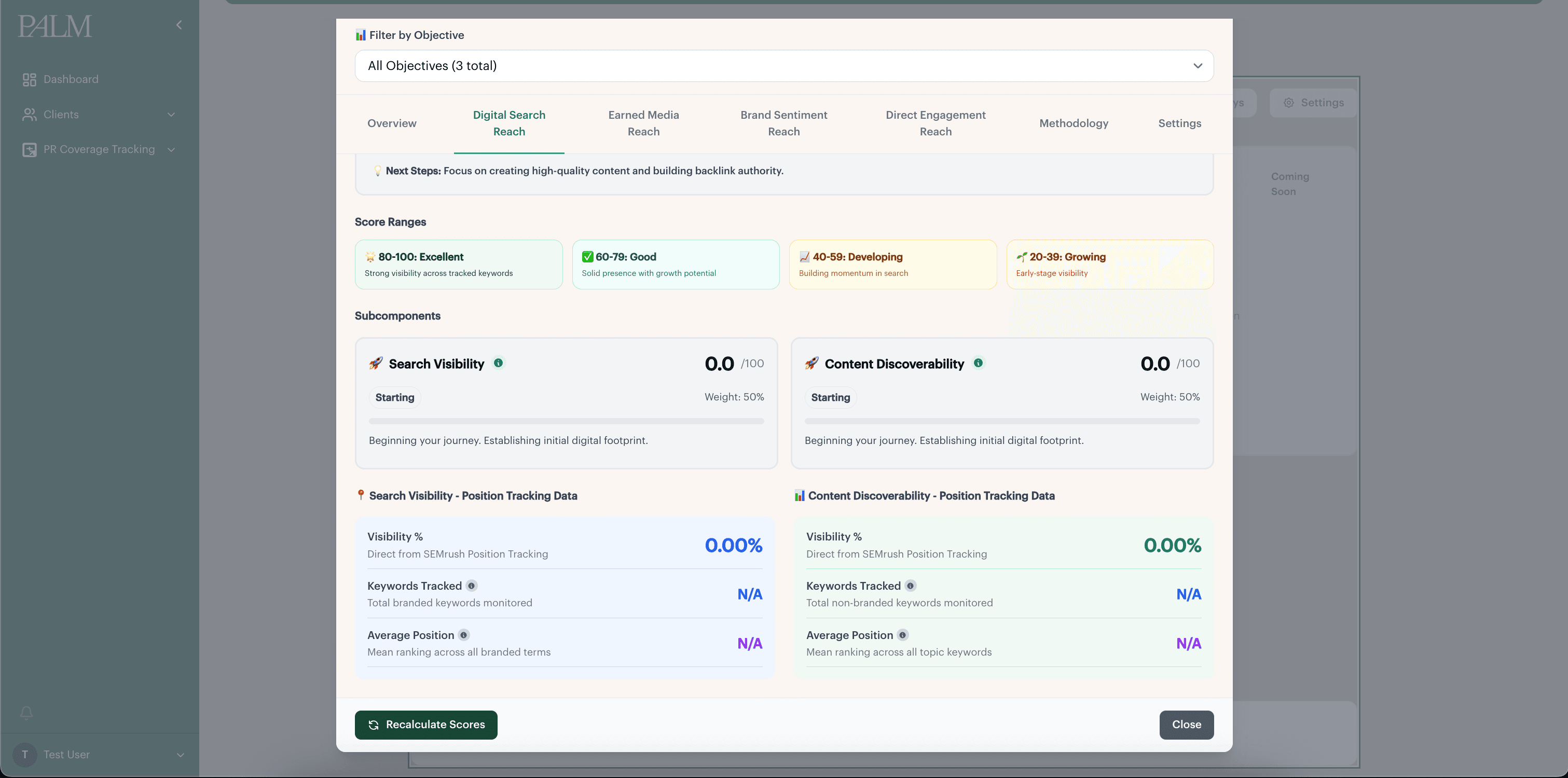
Task: Click the PALM logo in sidebar
Action: tap(55, 26)
